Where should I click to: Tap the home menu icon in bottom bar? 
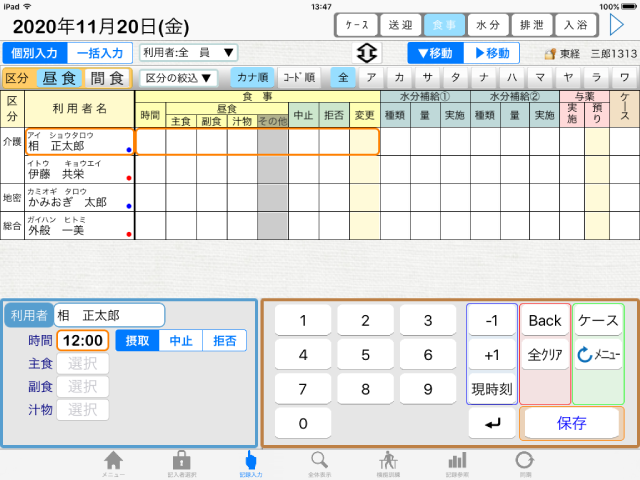tap(114, 461)
